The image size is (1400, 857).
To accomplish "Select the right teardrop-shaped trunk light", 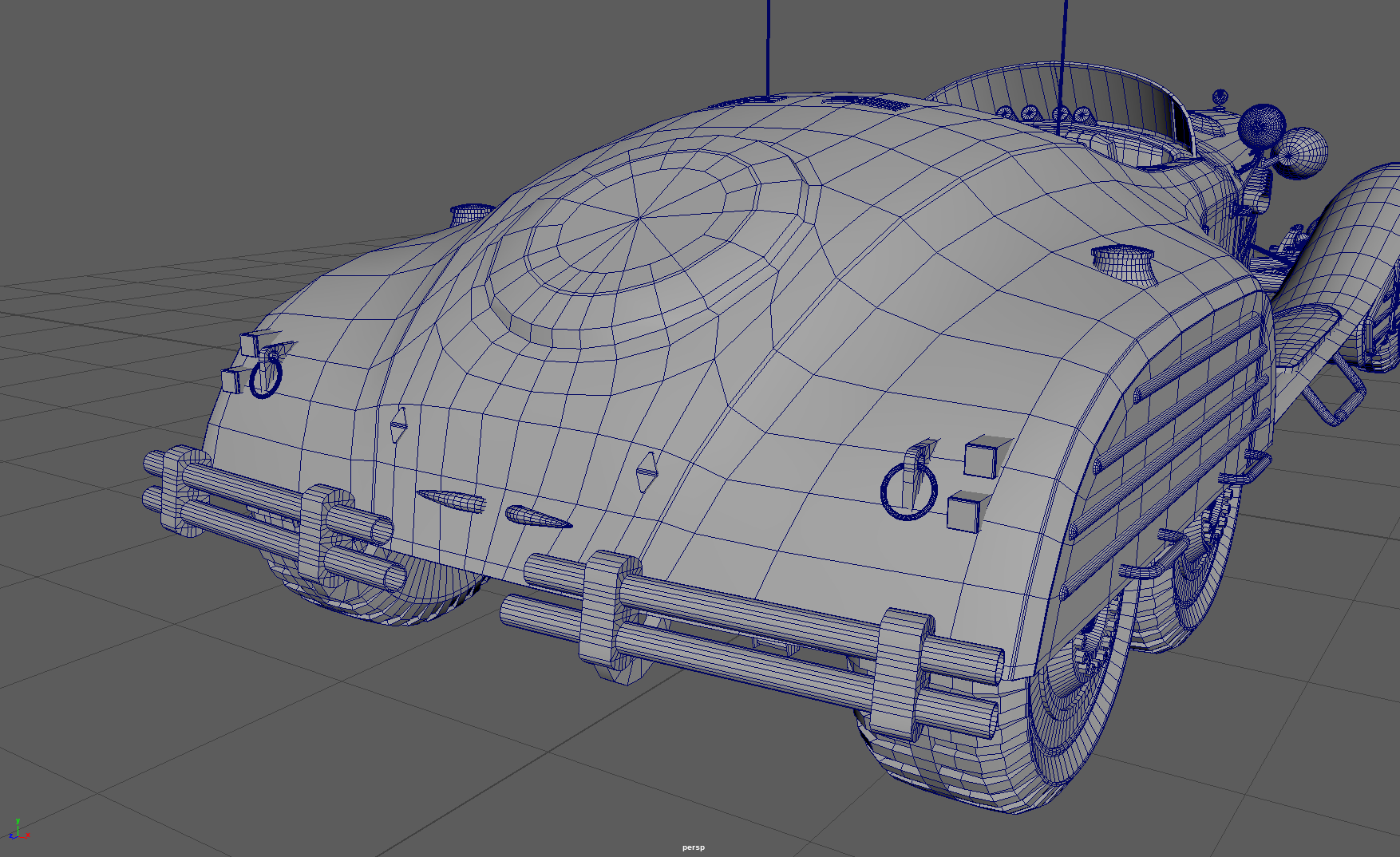I will coord(538,517).
